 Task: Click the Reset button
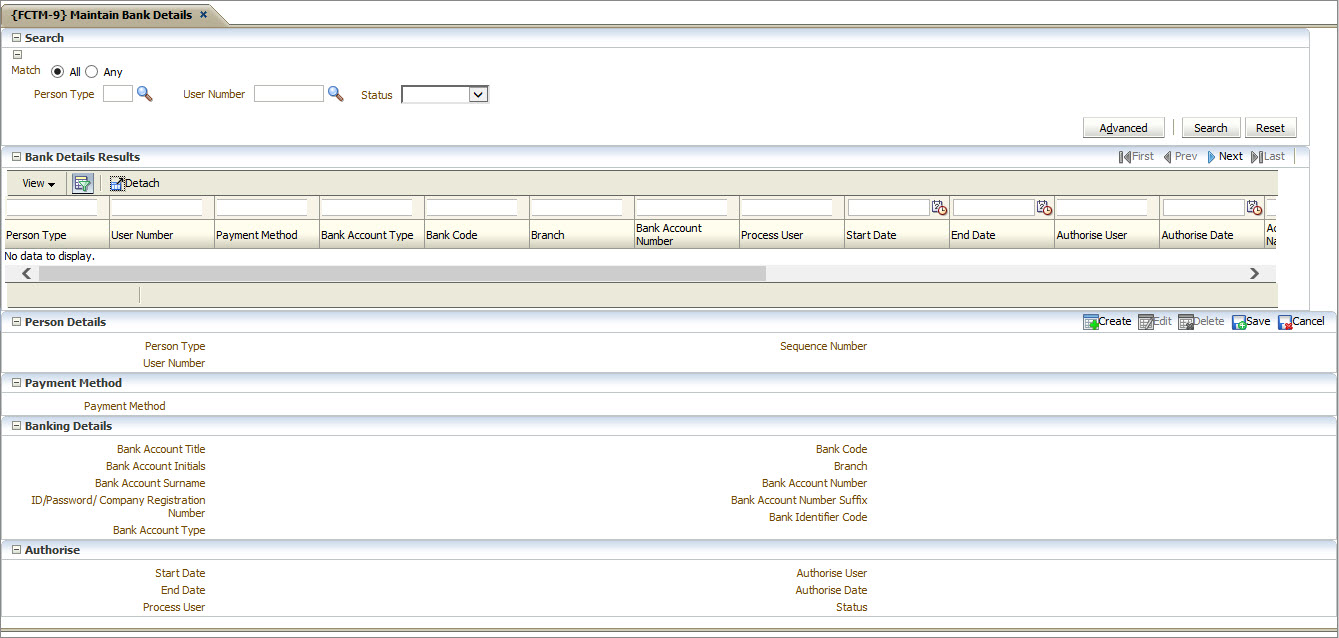1270,128
